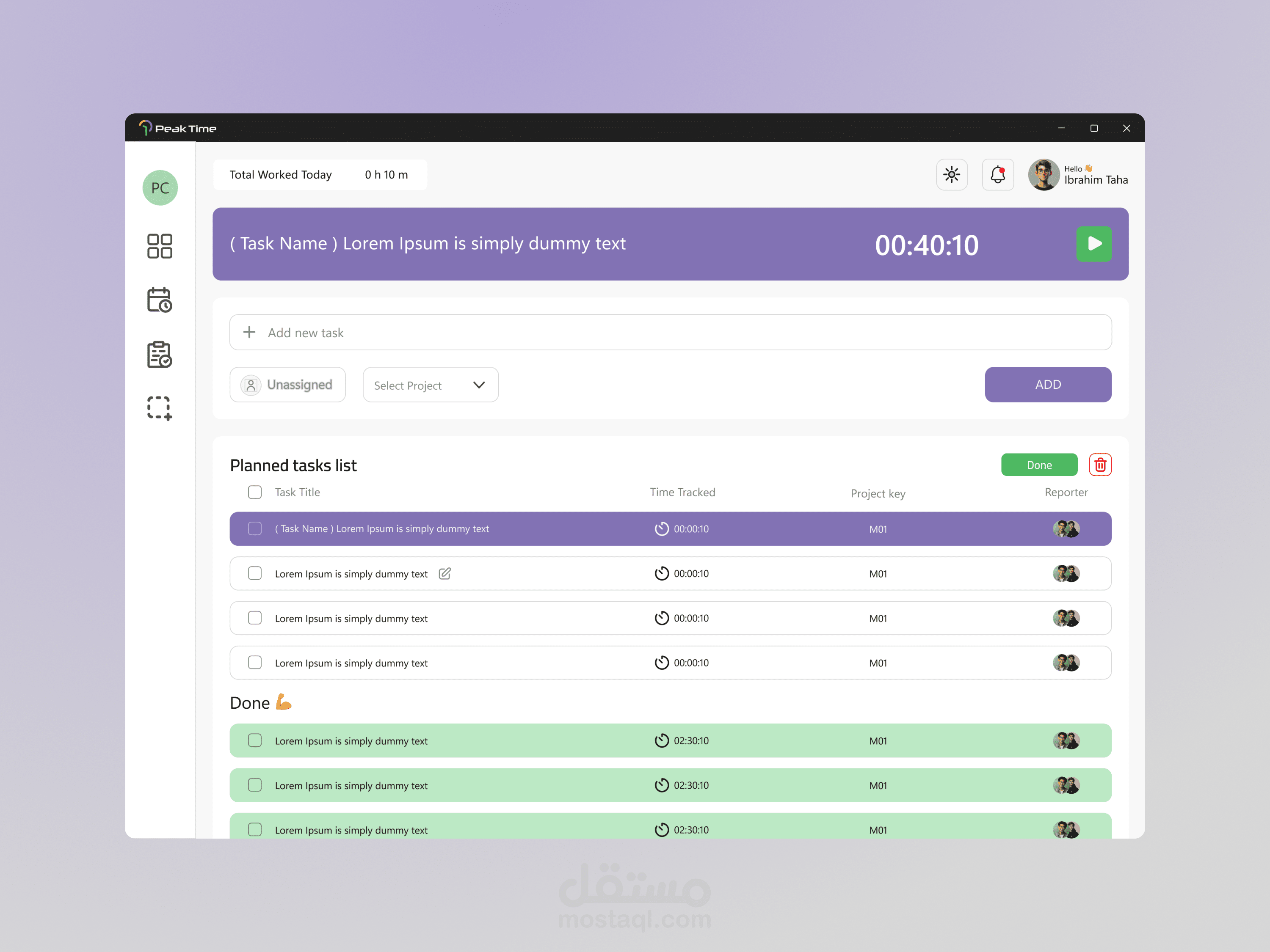Viewport: 1270px width, 952px height.
Task: Check the Task Title select-all checkbox
Action: (x=255, y=493)
